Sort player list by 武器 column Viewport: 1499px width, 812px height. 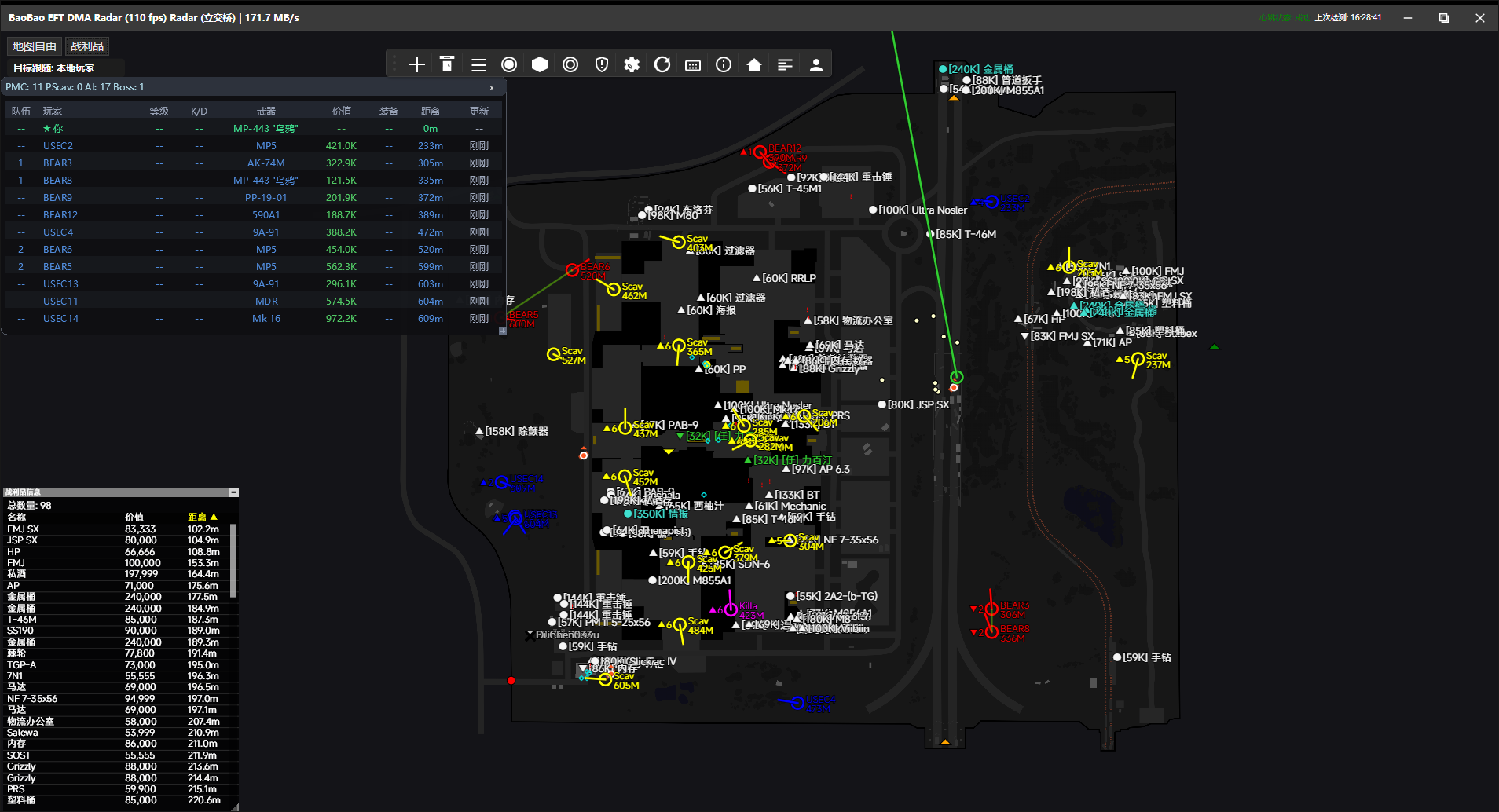point(266,112)
